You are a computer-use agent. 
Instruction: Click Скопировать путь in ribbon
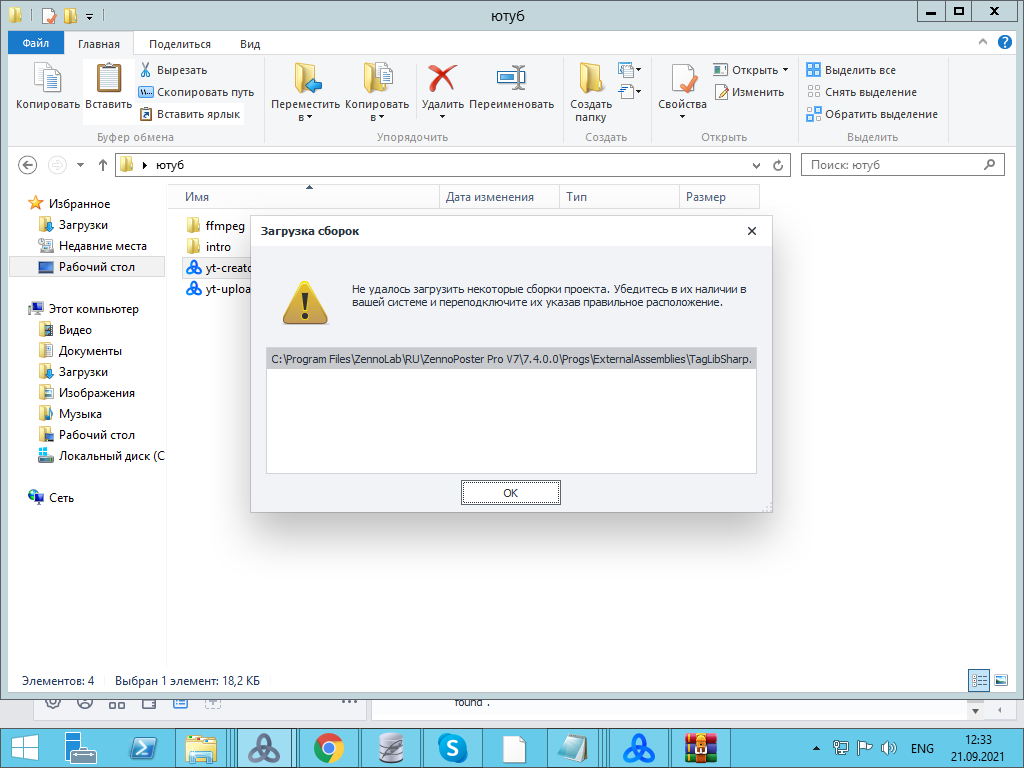[197, 92]
